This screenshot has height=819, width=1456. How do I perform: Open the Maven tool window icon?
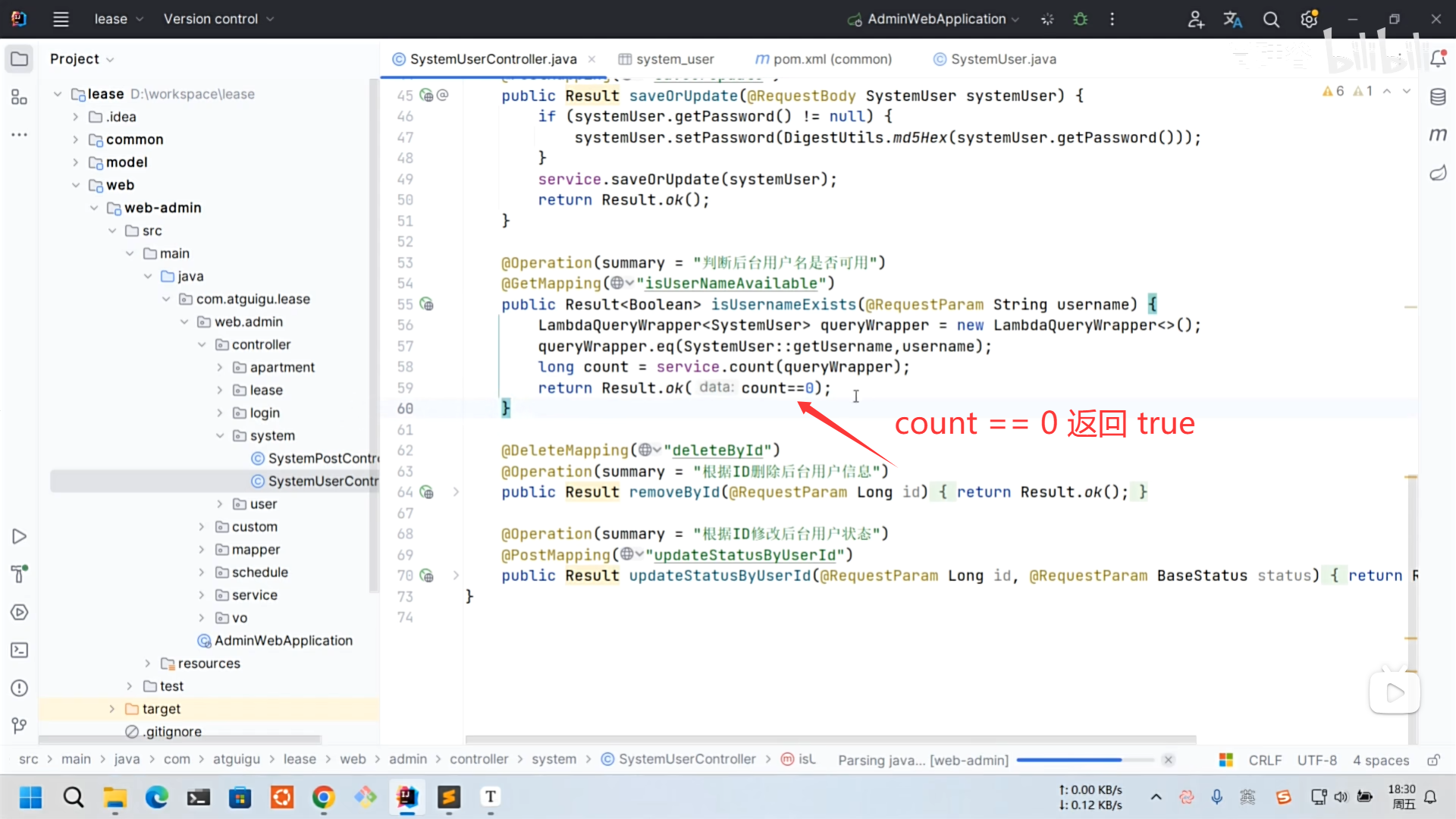click(x=1438, y=135)
